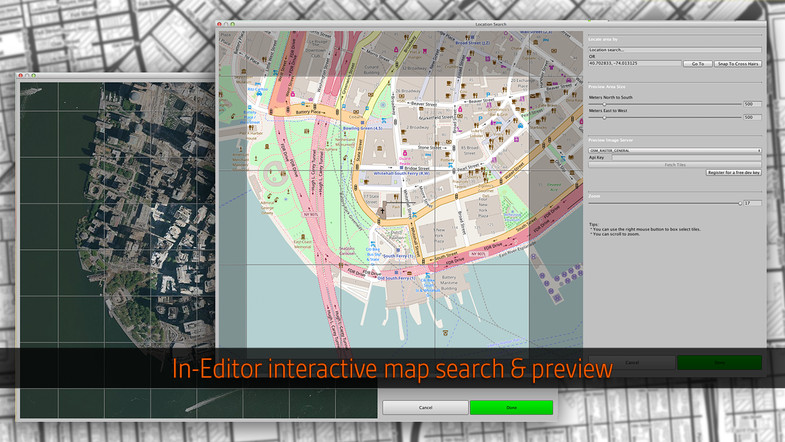Click the Whitehall South Ferry (R,W) label
Viewport: 785px width, 442px height.
(402, 174)
